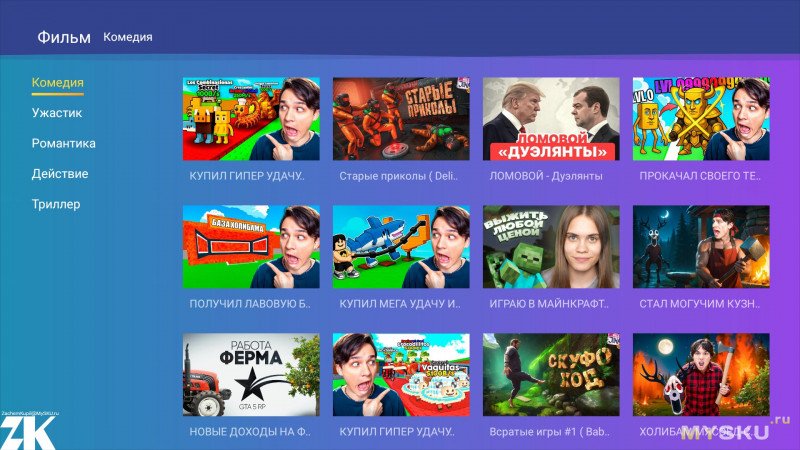Select the lava base video thumbnail
The image size is (800, 450).
(251, 247)
